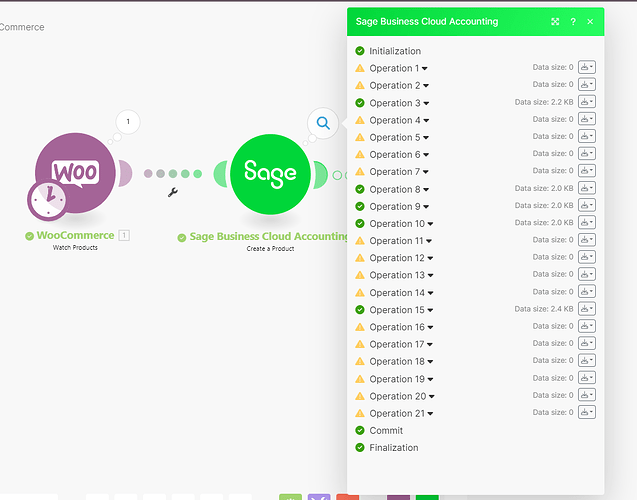Download output for Operation 20

(587, 395)
